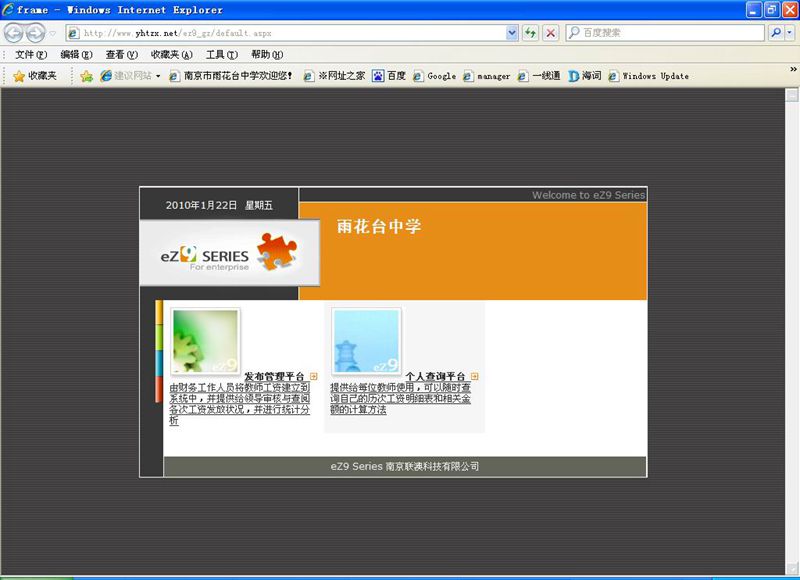Click the Stop loading icon
The width and height of the screenshot is (800, 580).
point(550,33)
